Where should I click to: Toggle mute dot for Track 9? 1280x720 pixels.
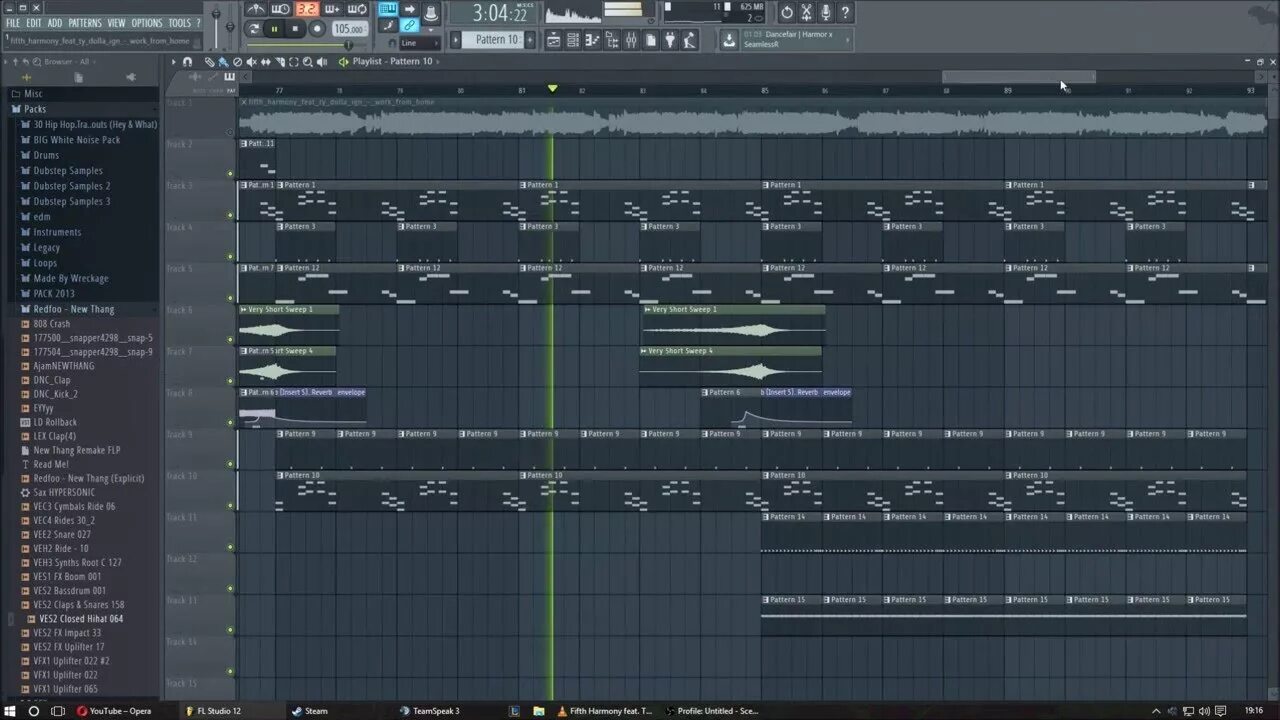[x=231, y=464]
